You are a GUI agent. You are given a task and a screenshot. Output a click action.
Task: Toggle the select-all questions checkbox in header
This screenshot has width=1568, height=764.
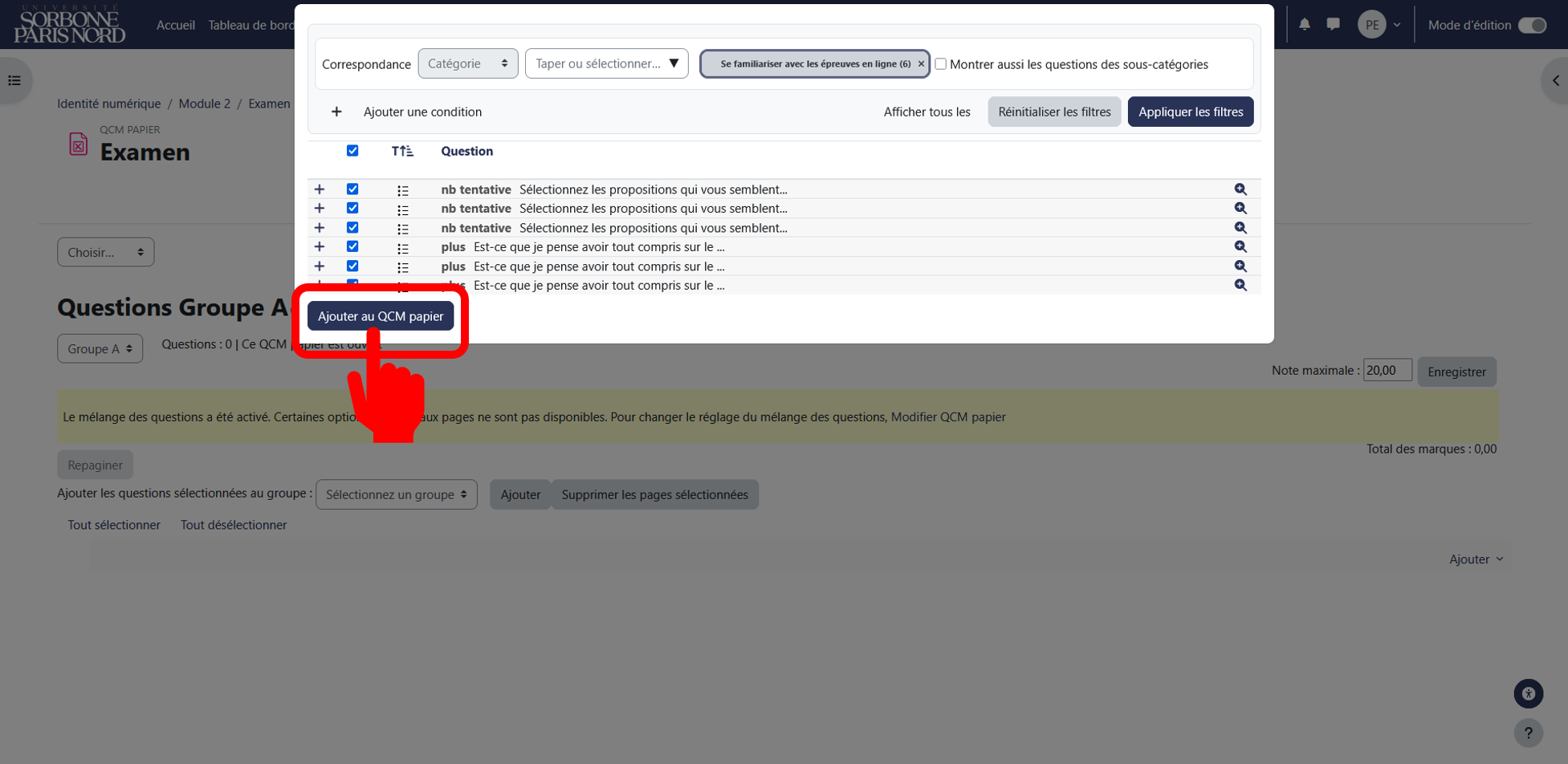tap(352, 151)
